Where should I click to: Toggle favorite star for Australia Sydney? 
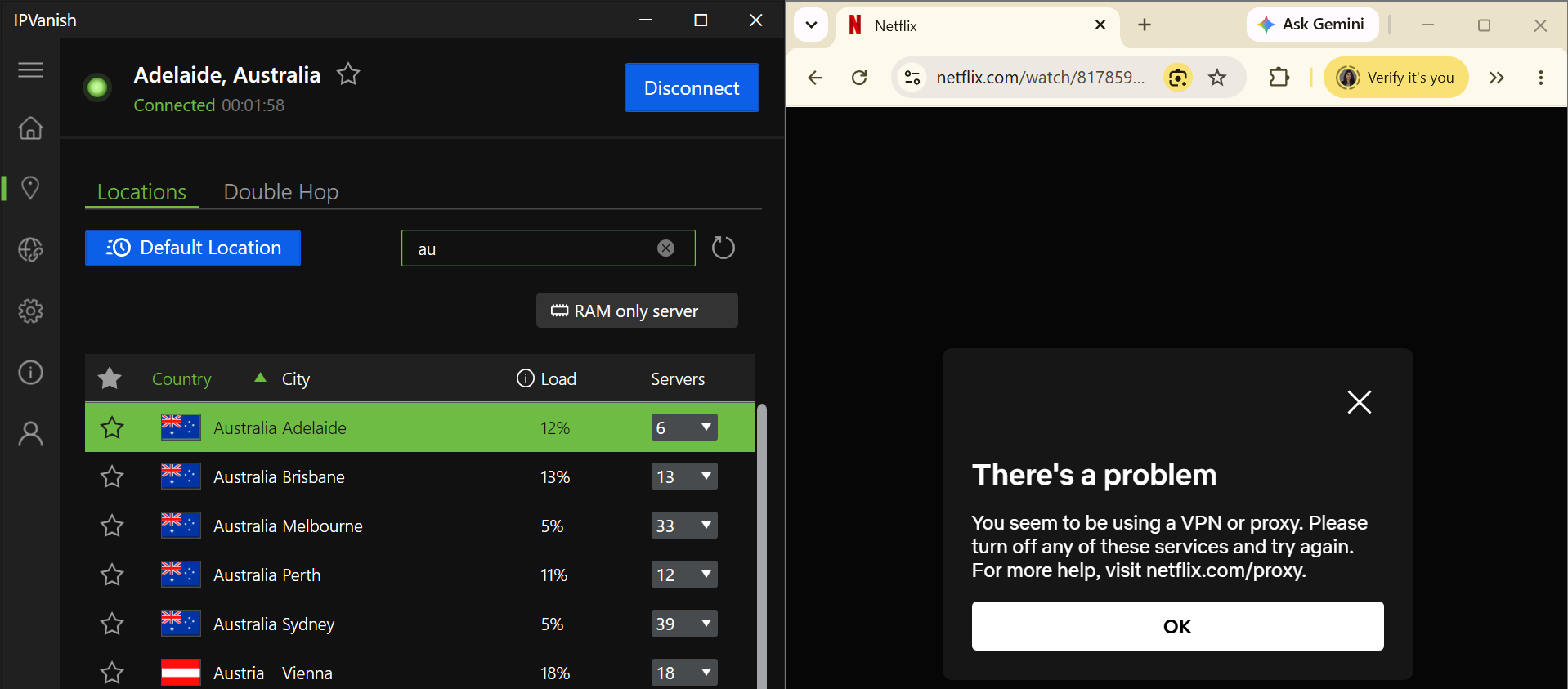pos(112,624)
